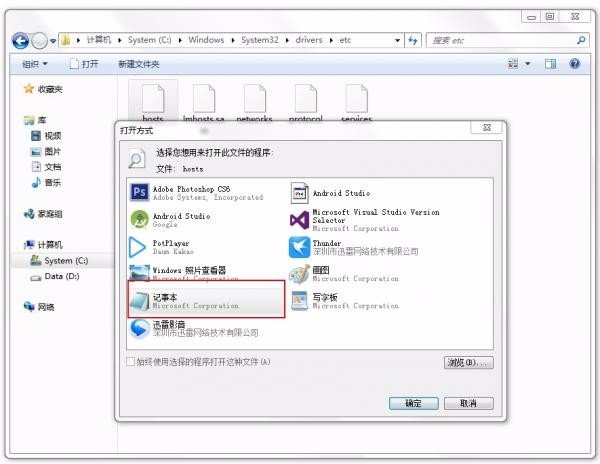Image resolution: width=600 pixels, height=464 pixels.
Task: Click the 搜索 etc search box
Action: click(x=501, y=40)
